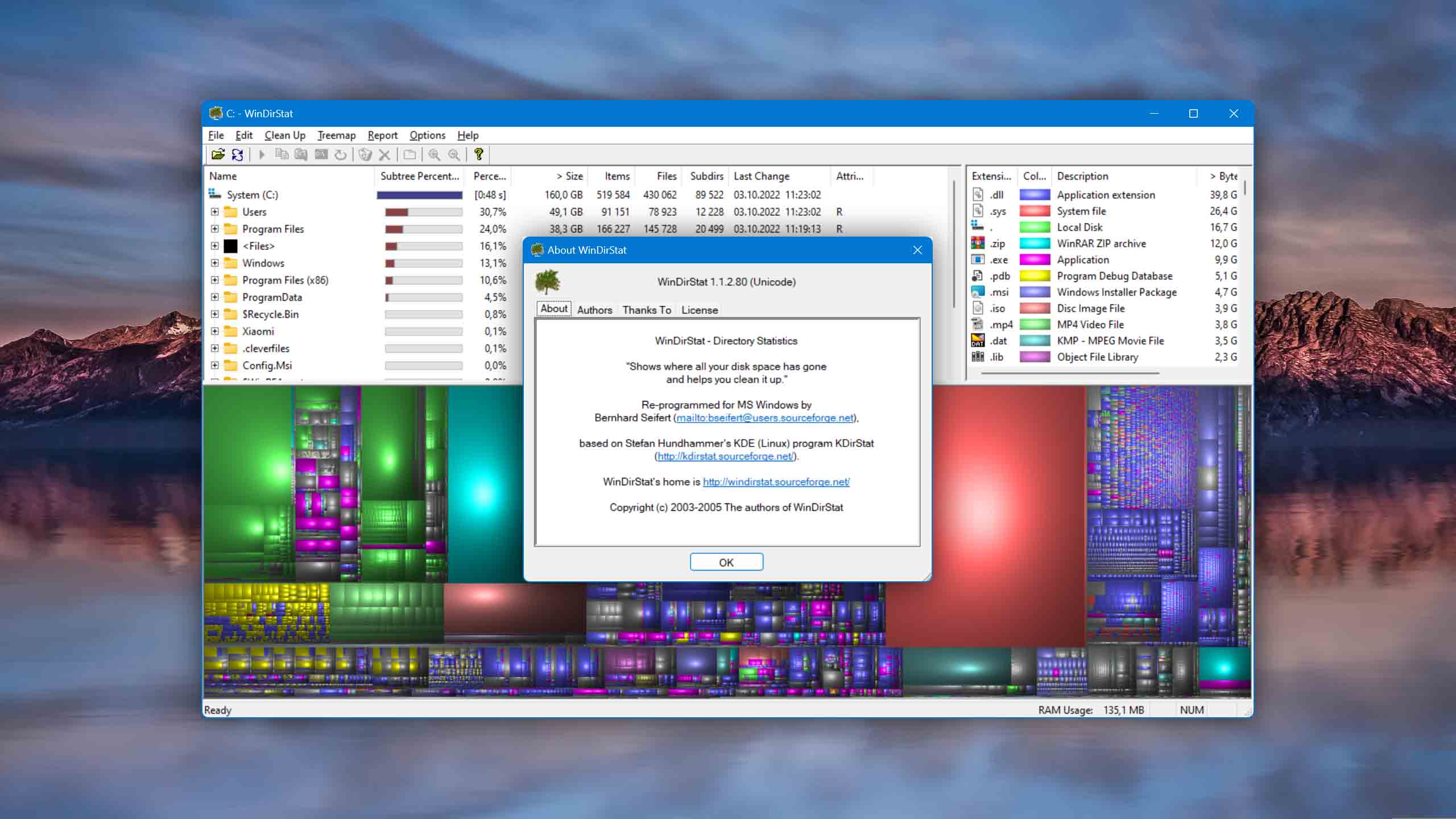Click the Refresh Selected toolbar icon
This screenshot has height=819, width=1456.
[x=340, y=155]
